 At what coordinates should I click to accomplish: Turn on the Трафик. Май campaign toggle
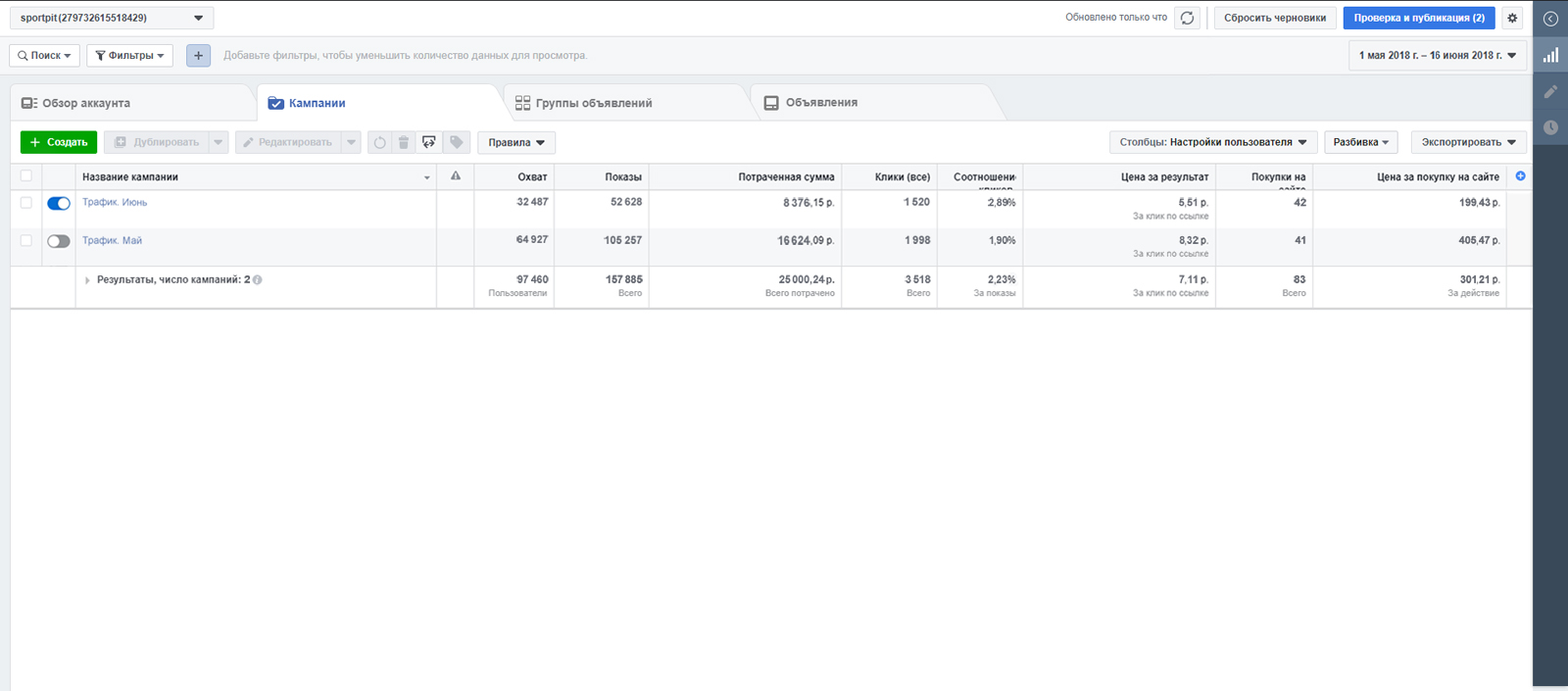(59, 241)
